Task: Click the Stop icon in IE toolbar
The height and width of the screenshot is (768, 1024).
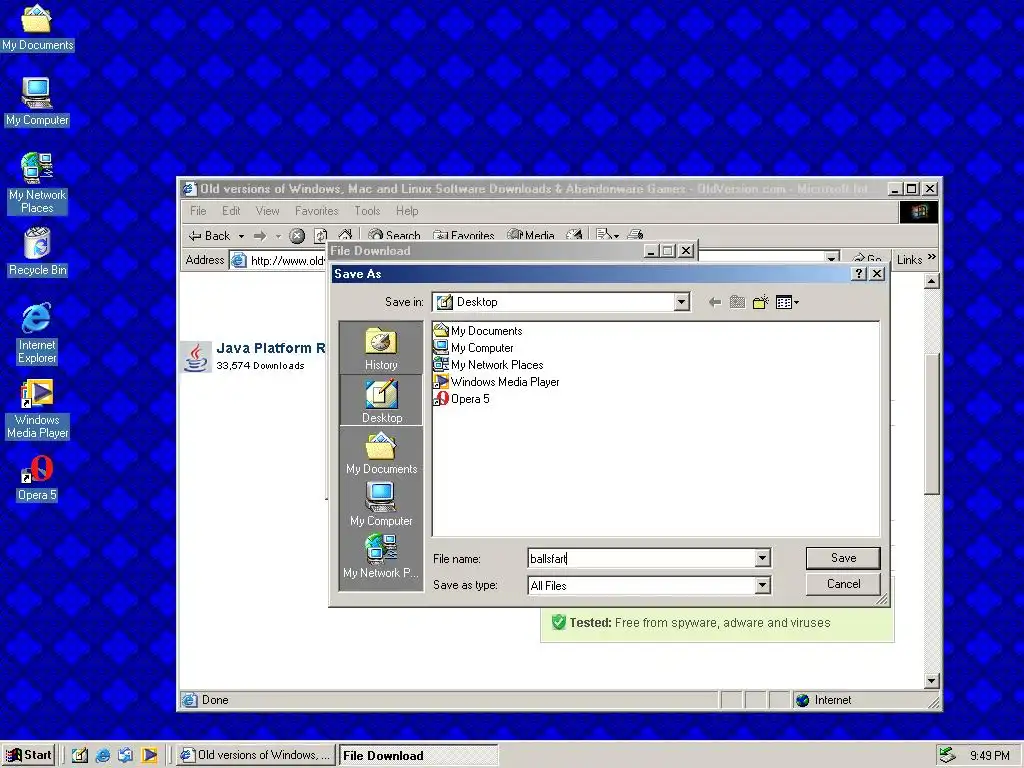Action: (297, 236)
